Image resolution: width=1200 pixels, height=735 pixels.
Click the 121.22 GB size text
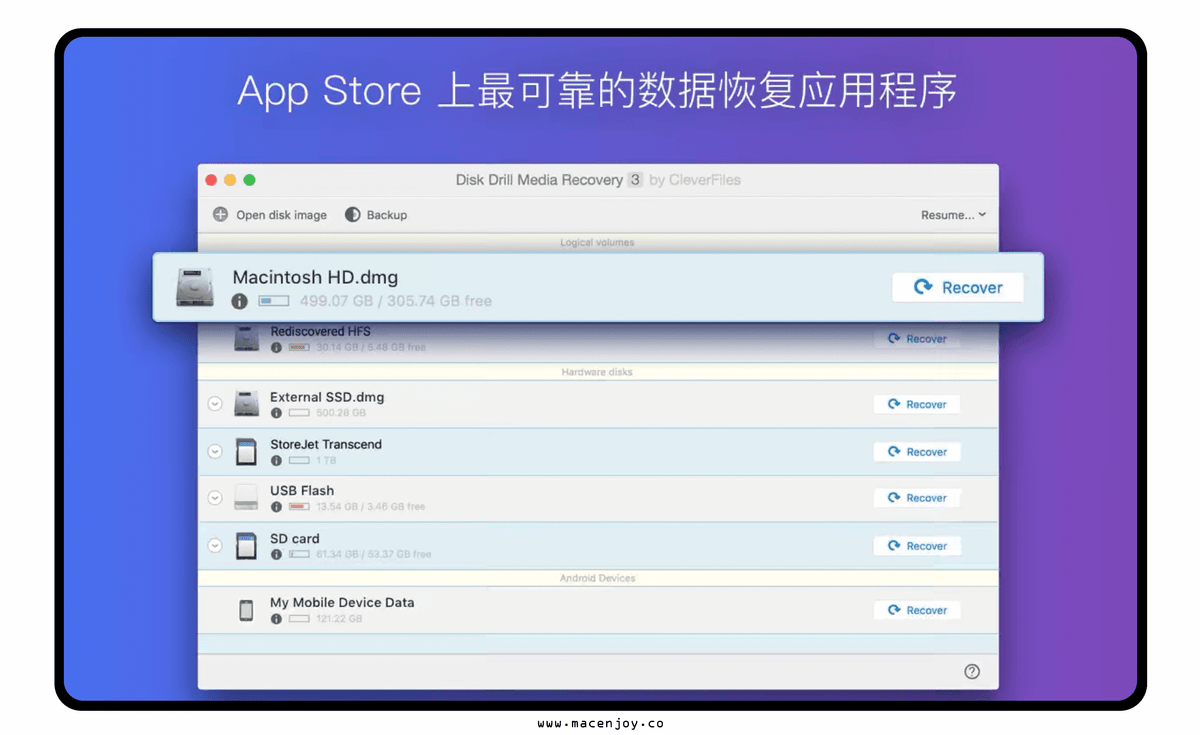(x=339, y=619)
